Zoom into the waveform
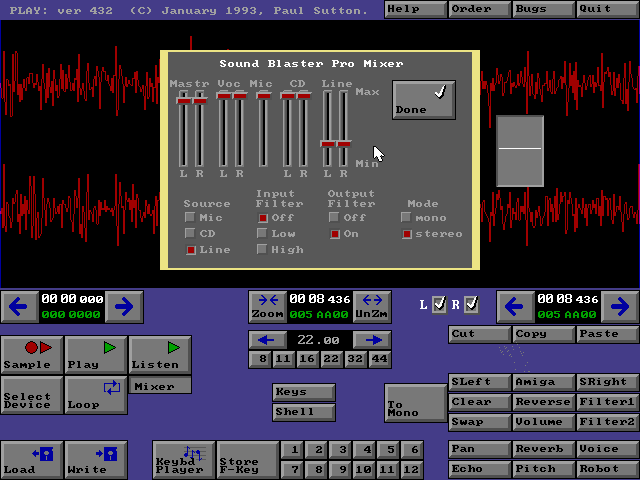 (267, 305)
